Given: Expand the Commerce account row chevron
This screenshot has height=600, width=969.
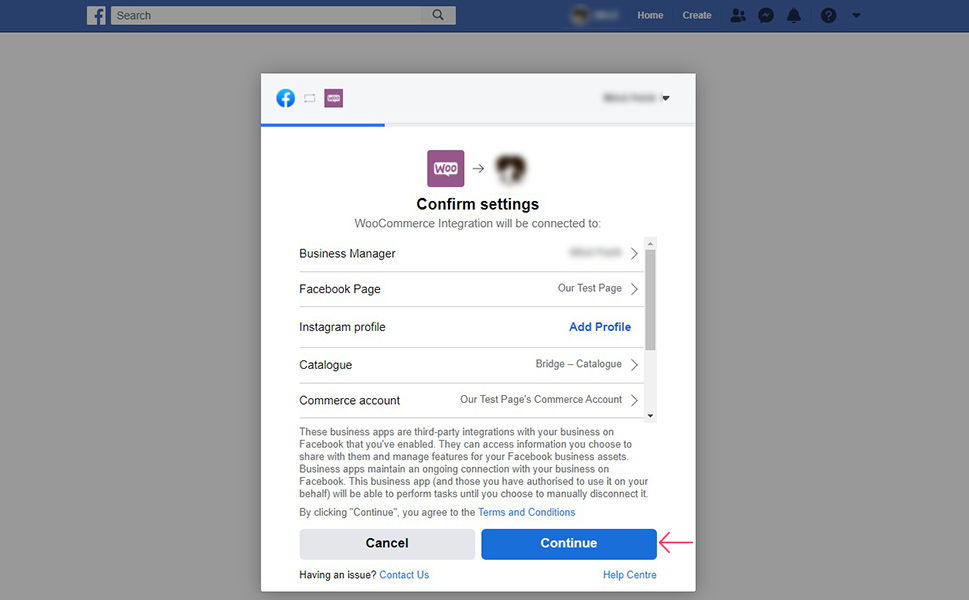Looking at the screenshot, I should [634, 400].
